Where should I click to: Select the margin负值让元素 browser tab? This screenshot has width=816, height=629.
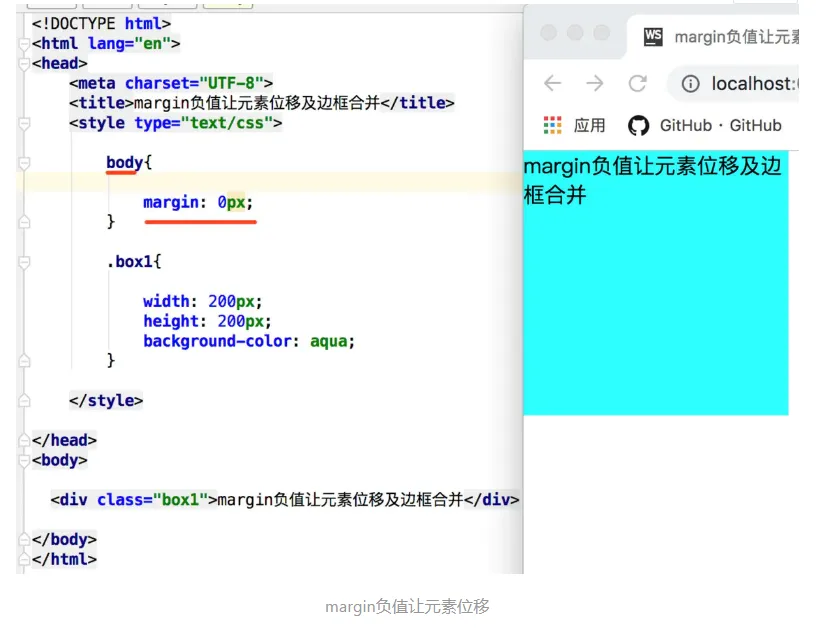click(721, 37)
